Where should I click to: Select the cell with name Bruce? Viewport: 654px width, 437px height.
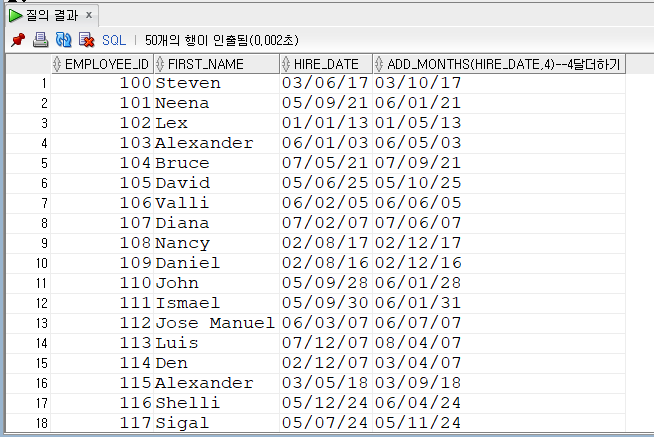tap(216, 163)
